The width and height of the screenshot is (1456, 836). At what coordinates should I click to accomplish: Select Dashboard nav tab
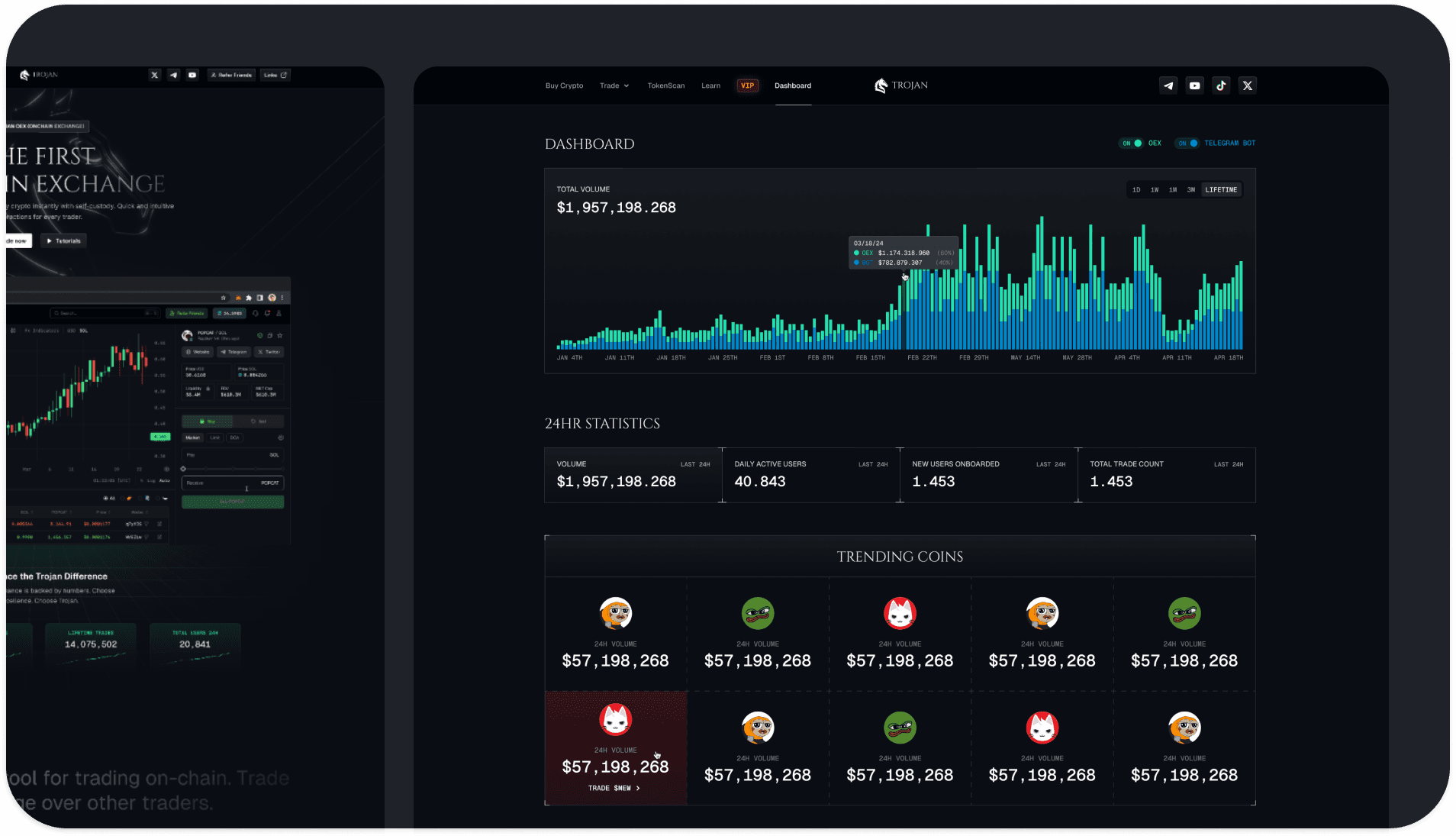click(x=793, y=86)
